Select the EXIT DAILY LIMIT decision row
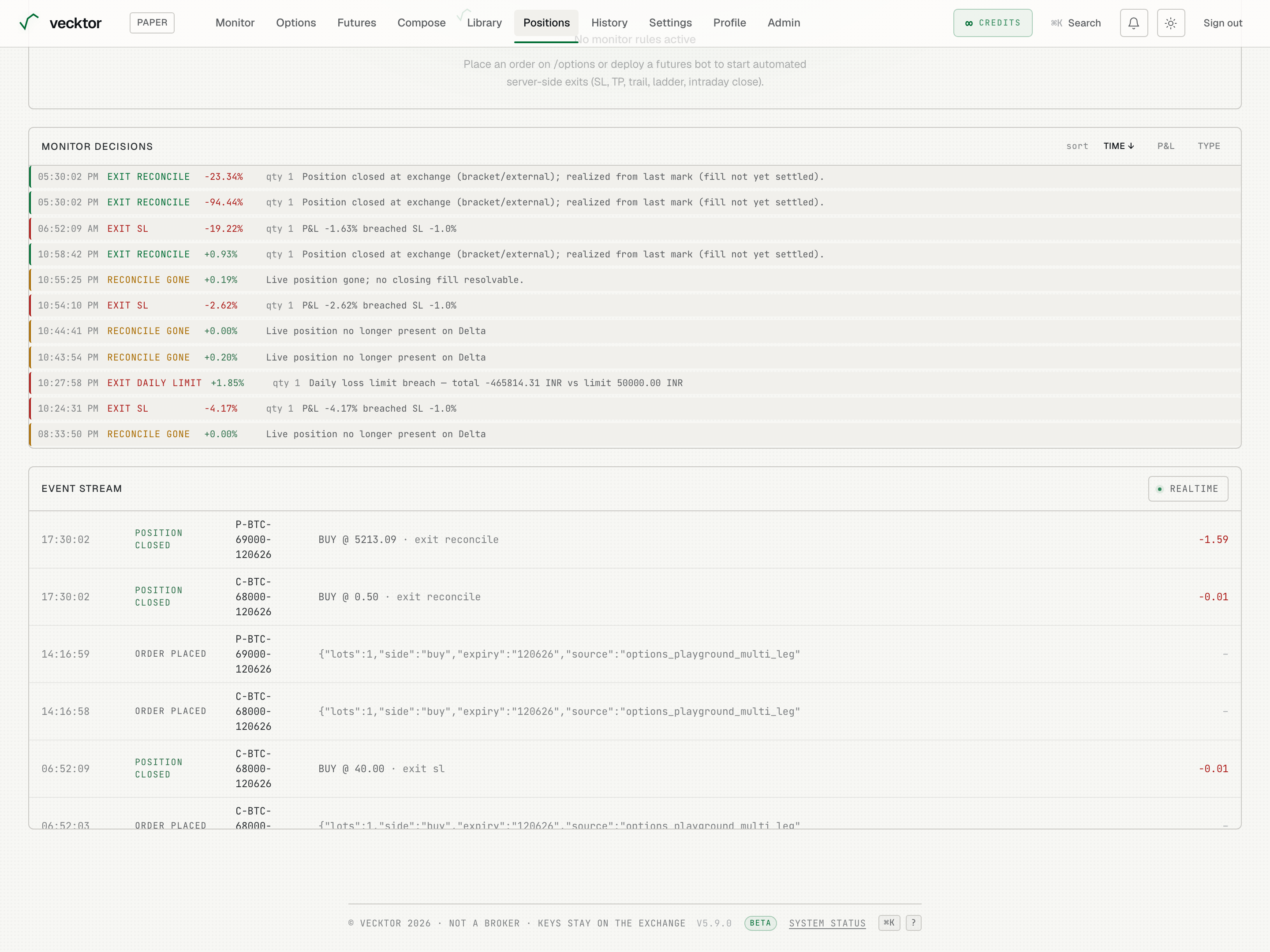The width and height of the screenshot is (1270, 952). coord(635,383)
